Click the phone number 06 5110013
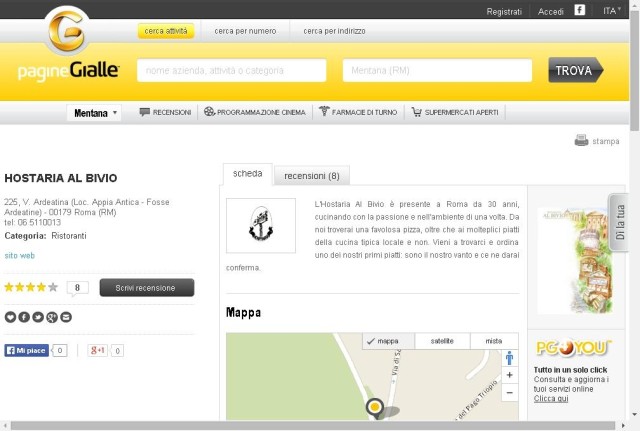Viewport: 640px width, 431px height. point(39,222)
